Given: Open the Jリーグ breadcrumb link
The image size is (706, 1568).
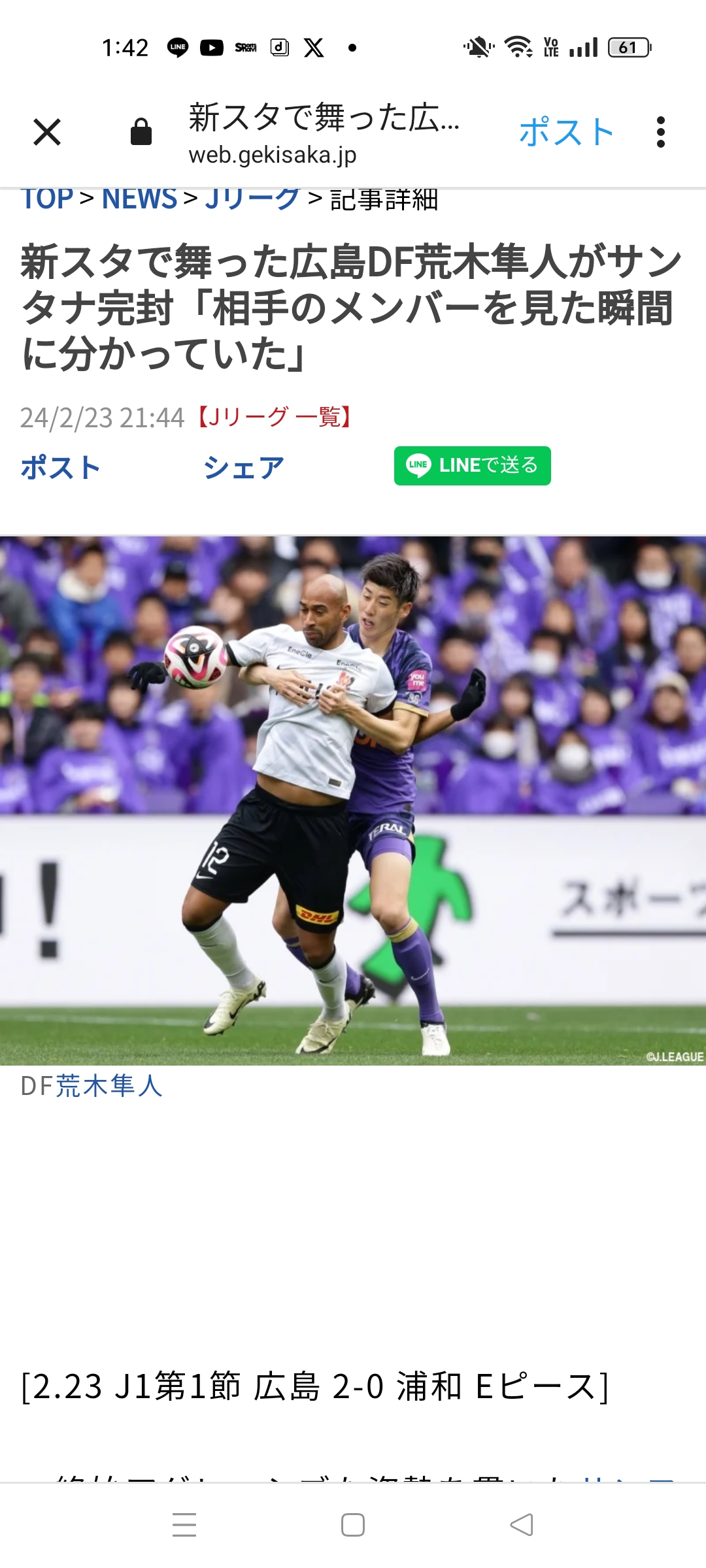Looking at the screenshot, I should (x=252, y=199).
